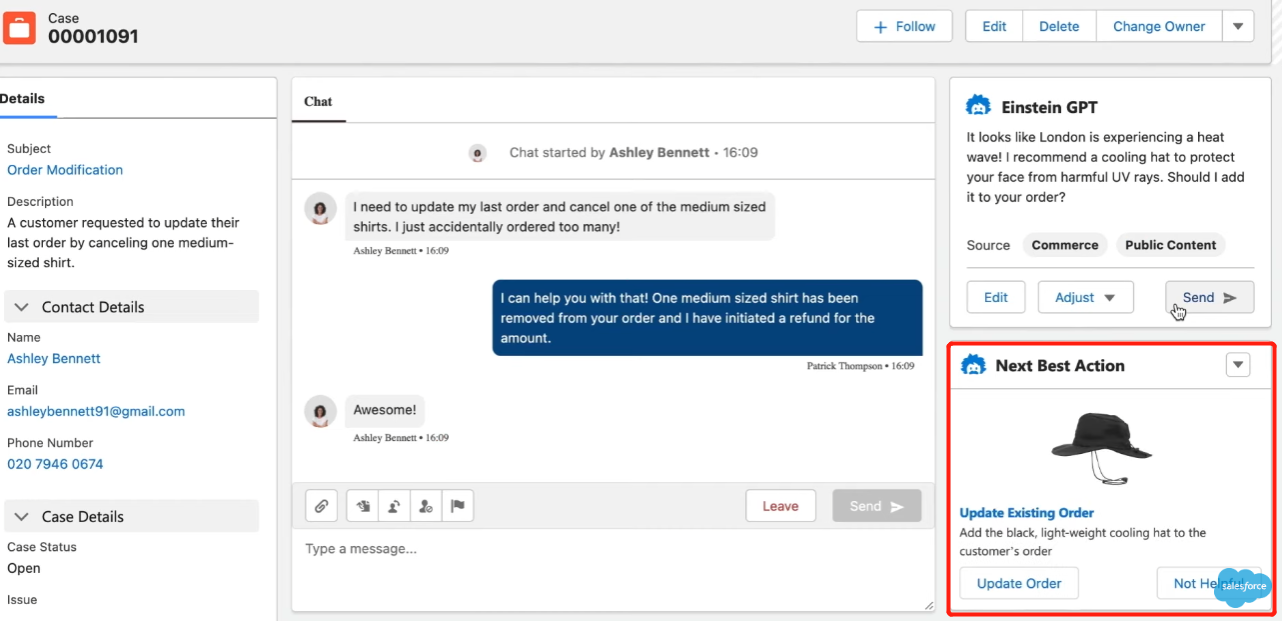The height and width of the screenshot is (621, 1282).
Task: Collapse the Case Details section
Action: 23,516
